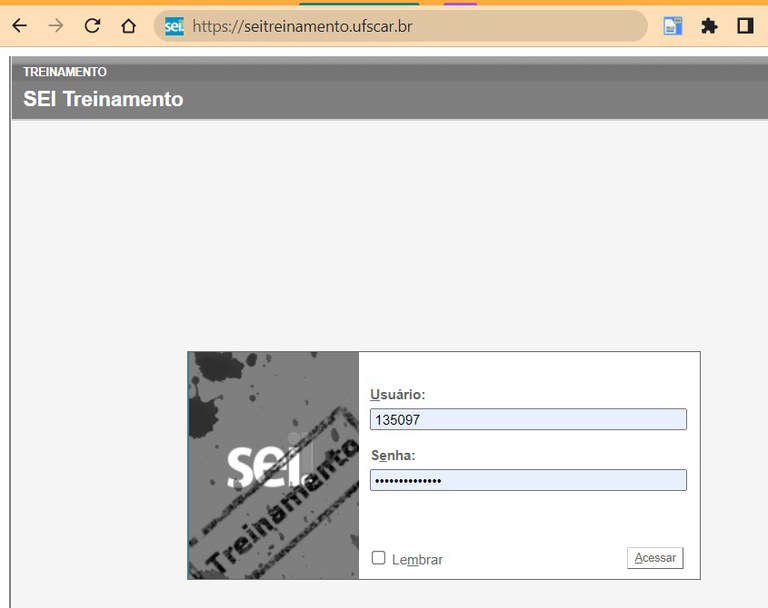Log in with the Acessar button
This screenshot has width=768, height=608.
pyautogui.click(x=655, y=558)
